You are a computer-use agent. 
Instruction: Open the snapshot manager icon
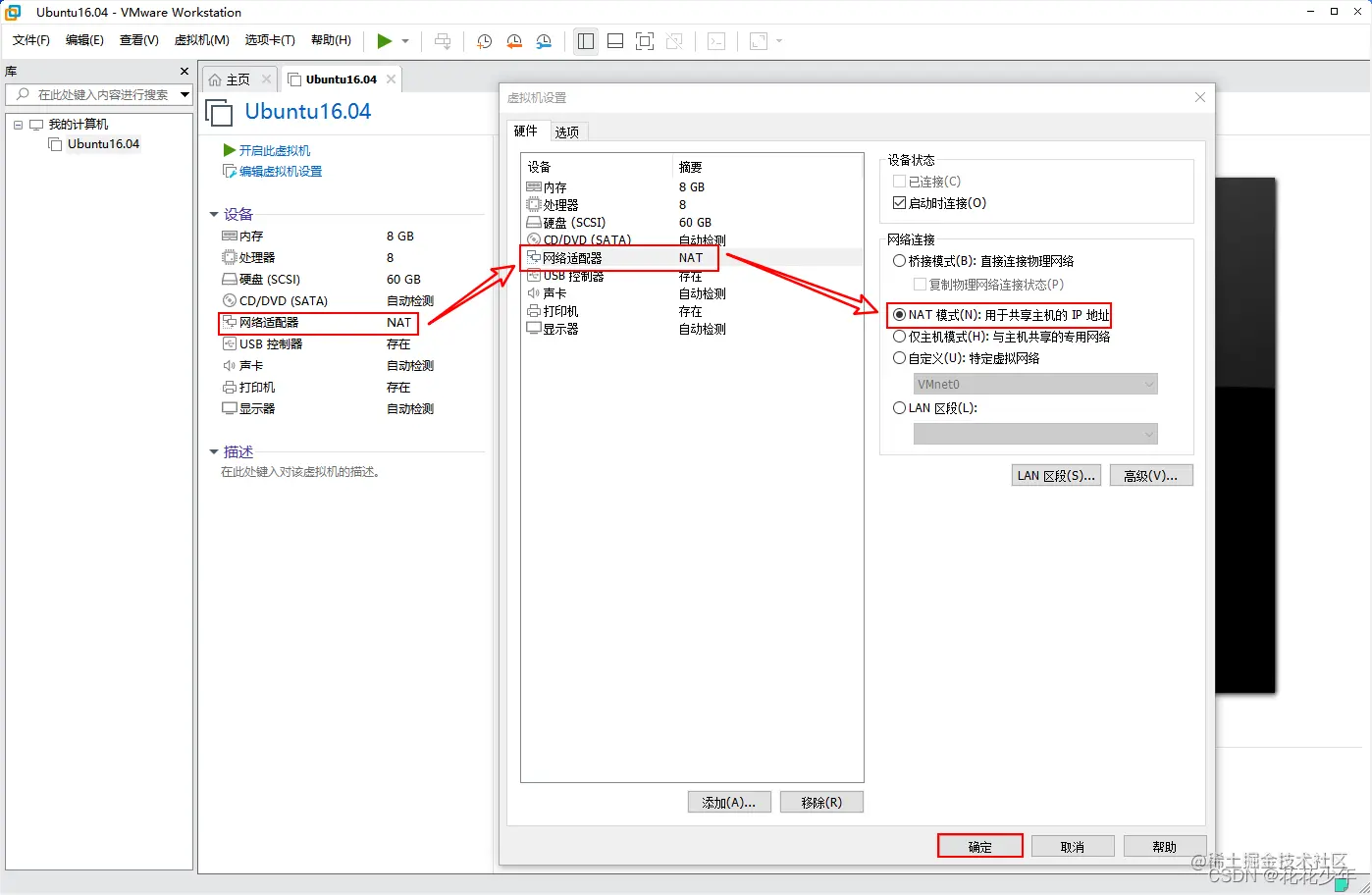tap(544, 41)
